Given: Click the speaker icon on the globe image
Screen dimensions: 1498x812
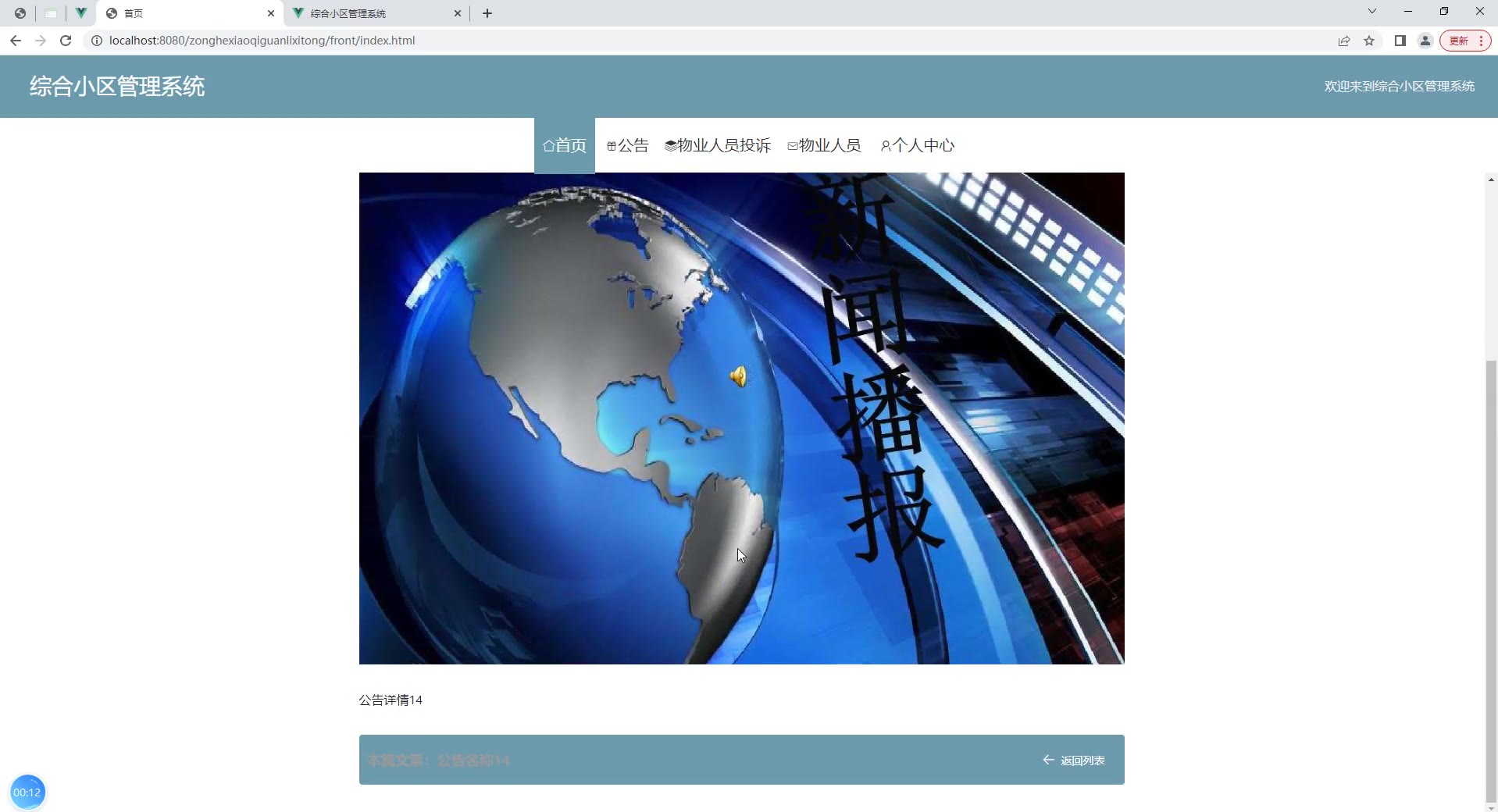Looking at the screenshot, I should pos(738,377).
